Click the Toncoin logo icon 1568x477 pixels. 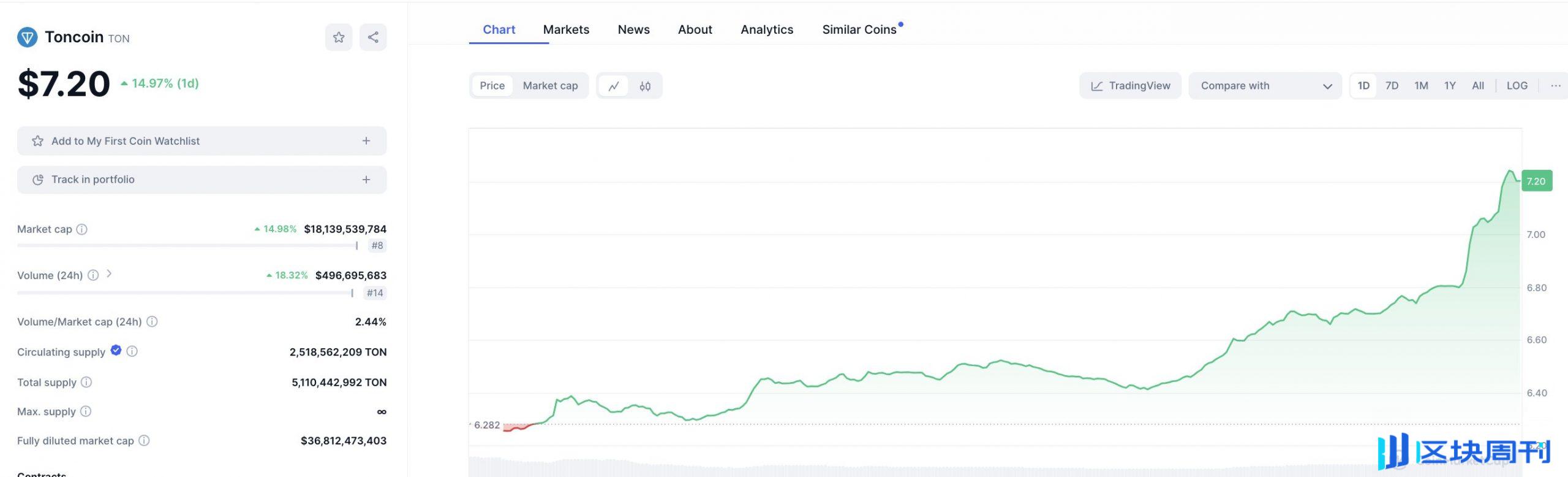(27, 37)
